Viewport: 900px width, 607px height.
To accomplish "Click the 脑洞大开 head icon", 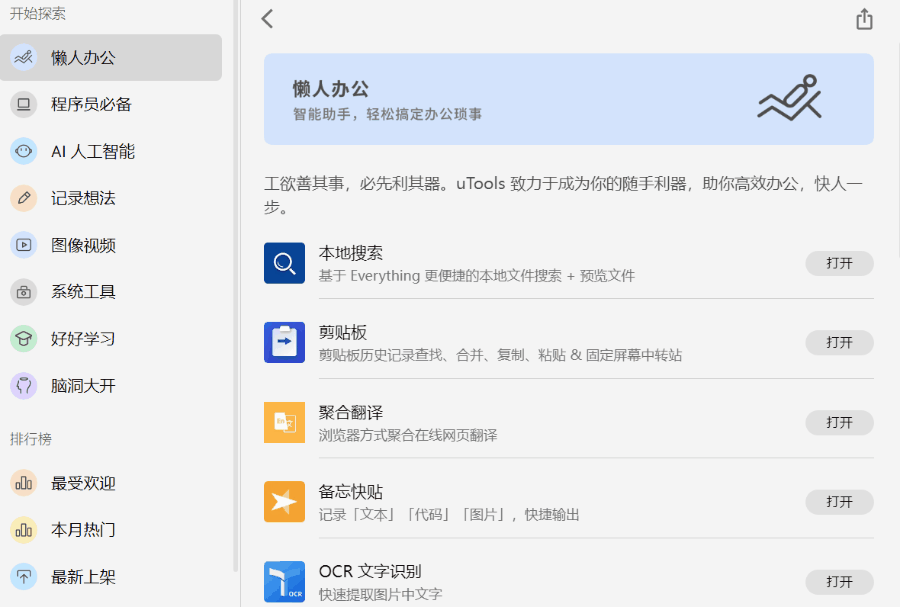I will [24, 386].
